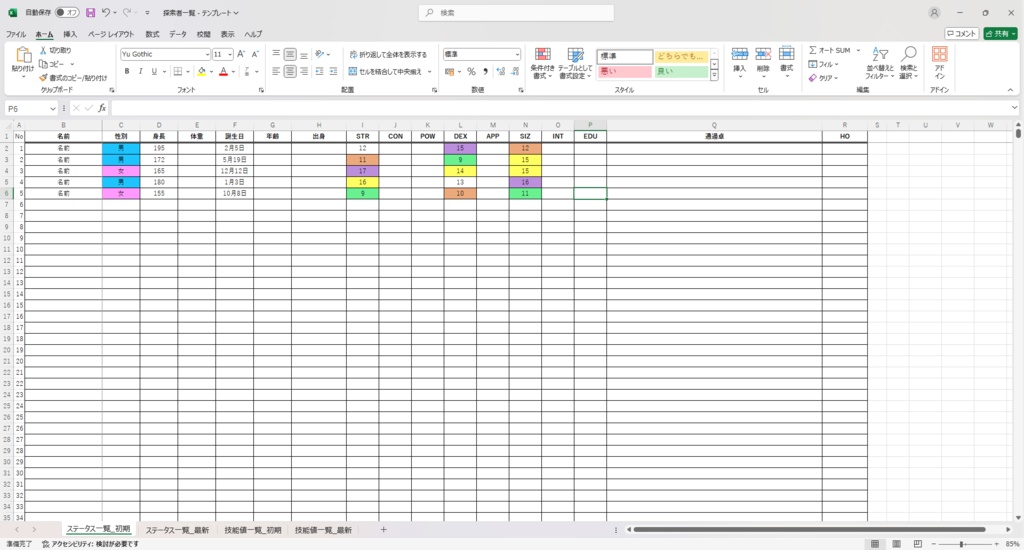1024x550 pixels.
Task: Click the percent style icon
Action: pos(471,71)
